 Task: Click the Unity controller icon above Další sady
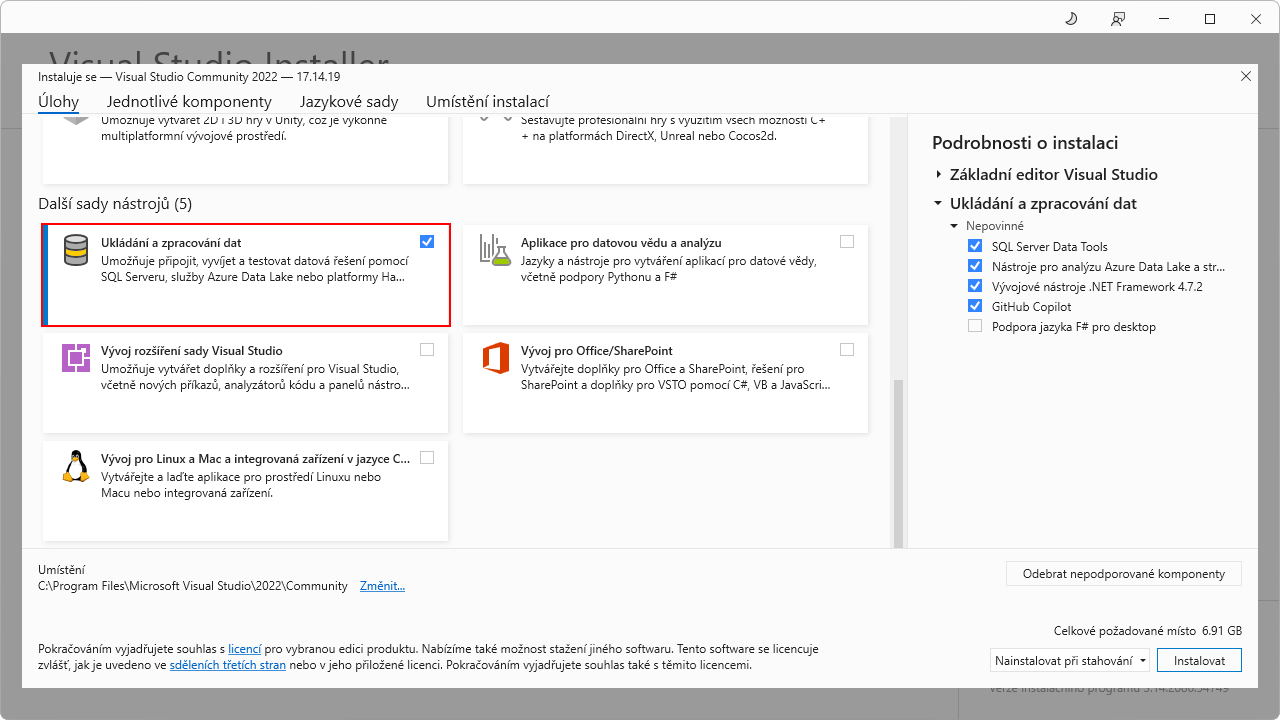pos(75,120)
